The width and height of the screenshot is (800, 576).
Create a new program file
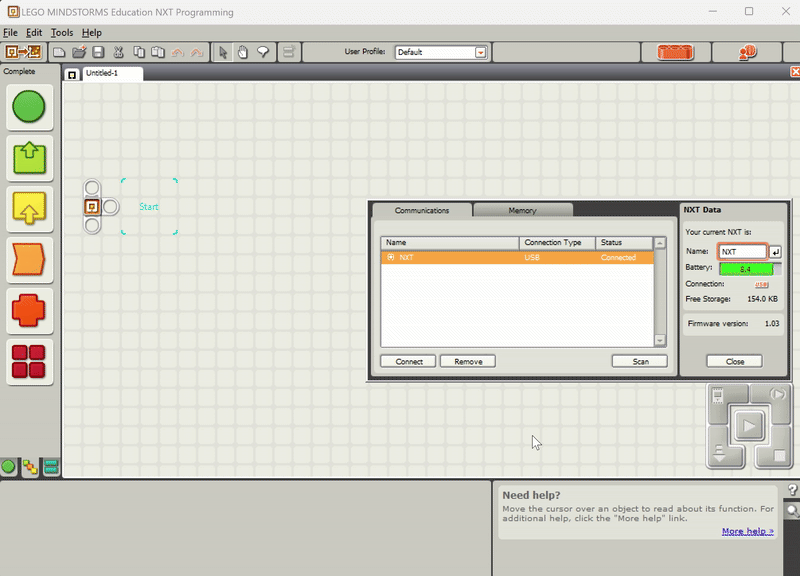tap(59, 52)
